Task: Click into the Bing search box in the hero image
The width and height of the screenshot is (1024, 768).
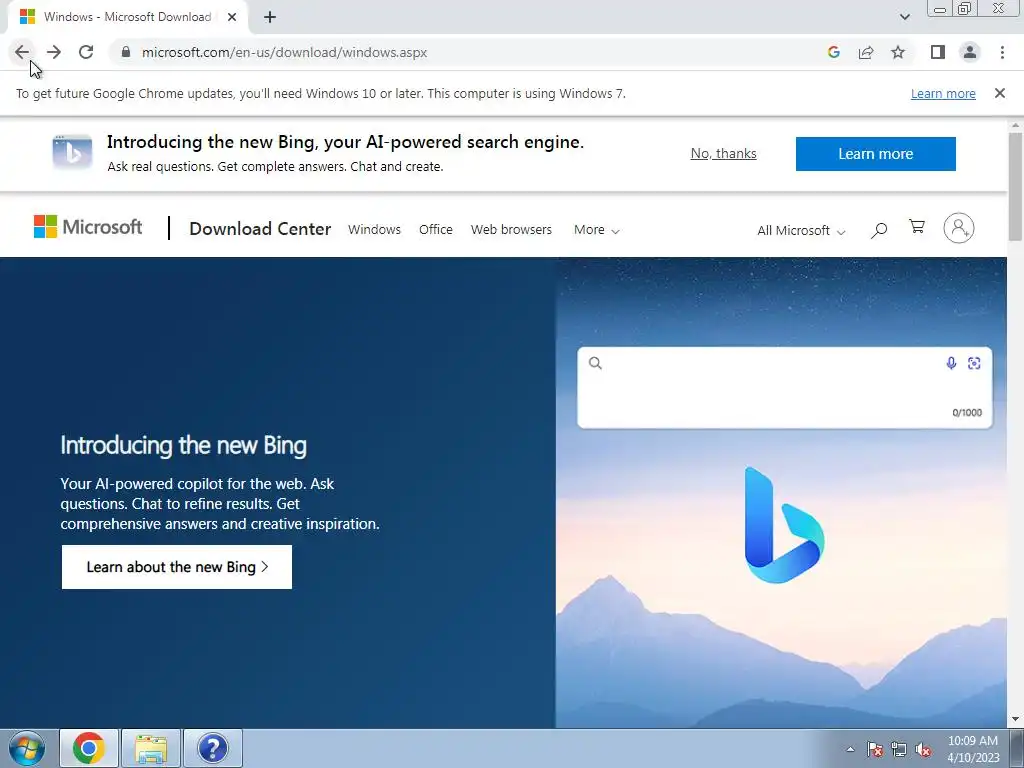Action: coord(784,388)
